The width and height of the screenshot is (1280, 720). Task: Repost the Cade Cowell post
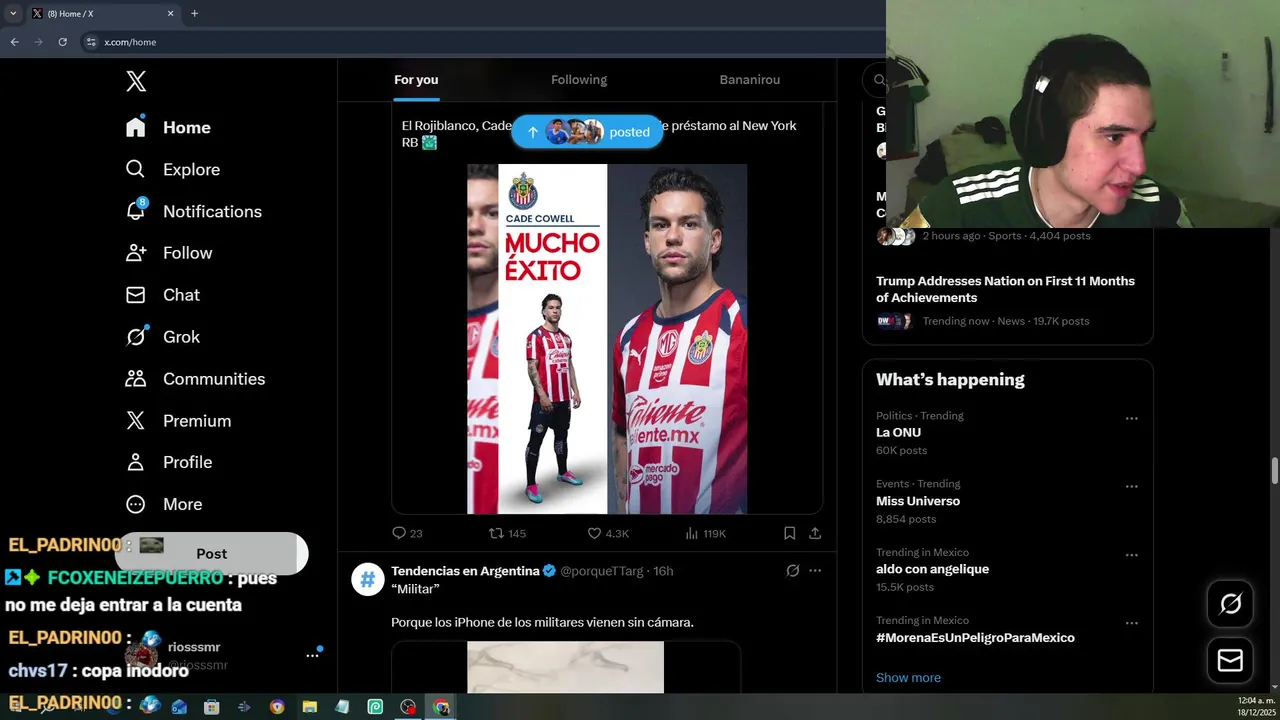507,533
